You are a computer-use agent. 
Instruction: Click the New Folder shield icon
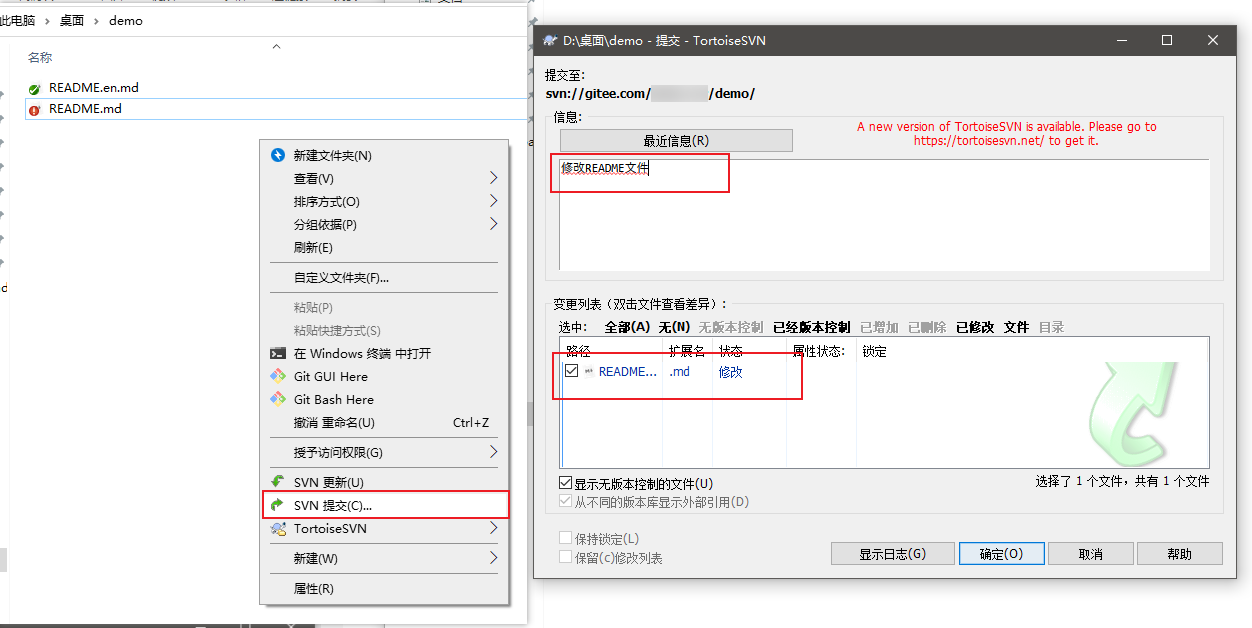pos(278,156)
